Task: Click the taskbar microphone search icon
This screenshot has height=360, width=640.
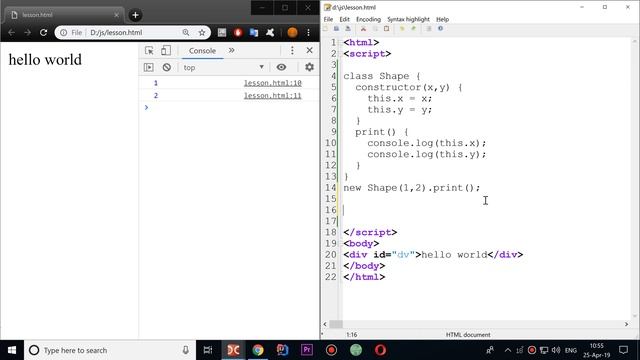Action: (185, 350)
